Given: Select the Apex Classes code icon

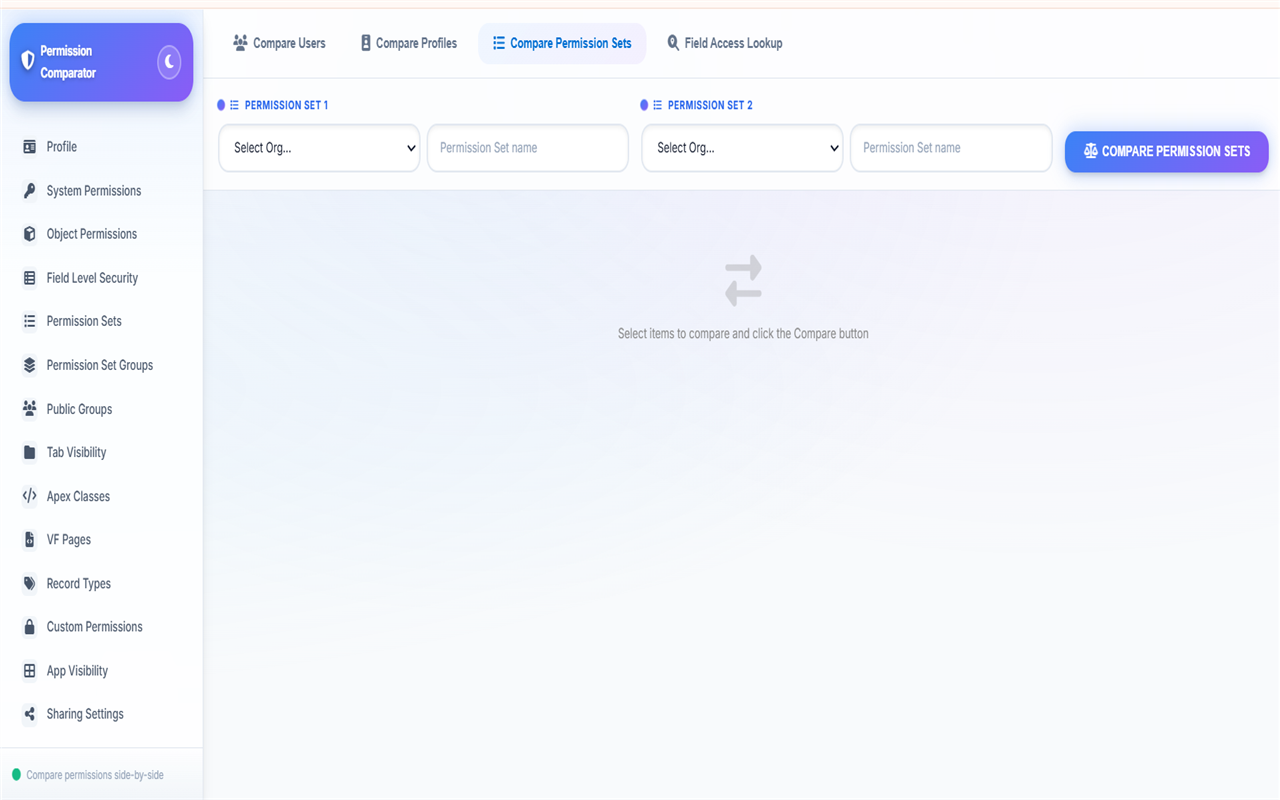Looking at the screenshot, I should (29, 496).
